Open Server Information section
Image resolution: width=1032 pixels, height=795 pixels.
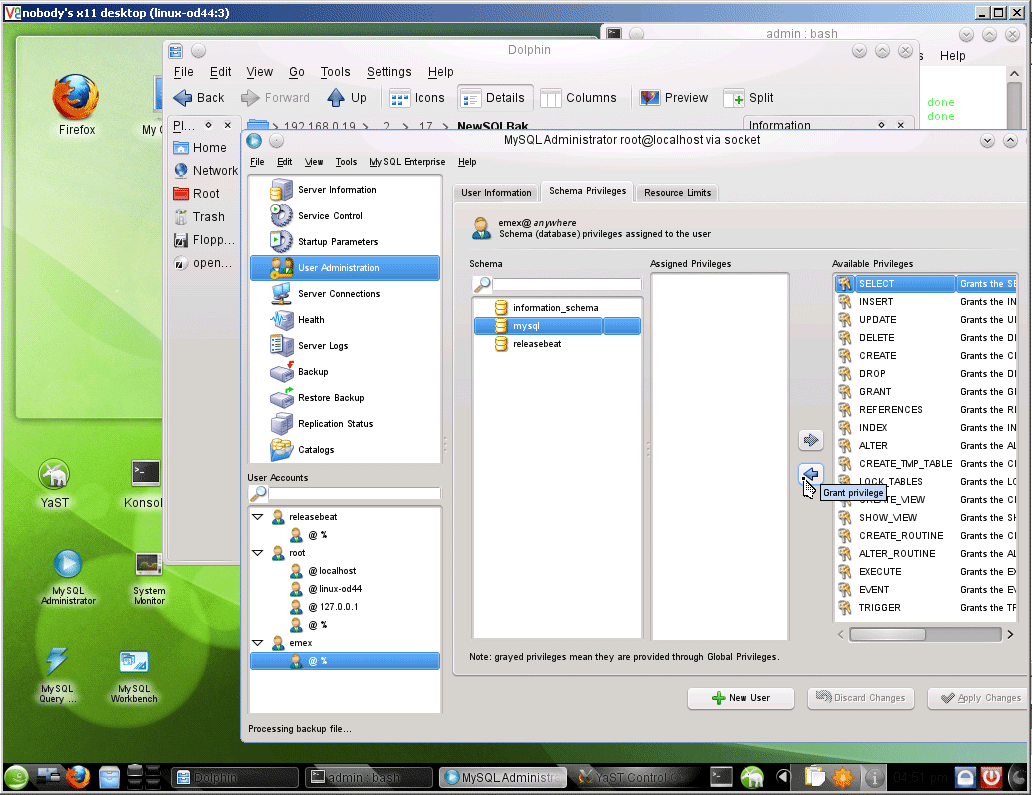(344, 190)
